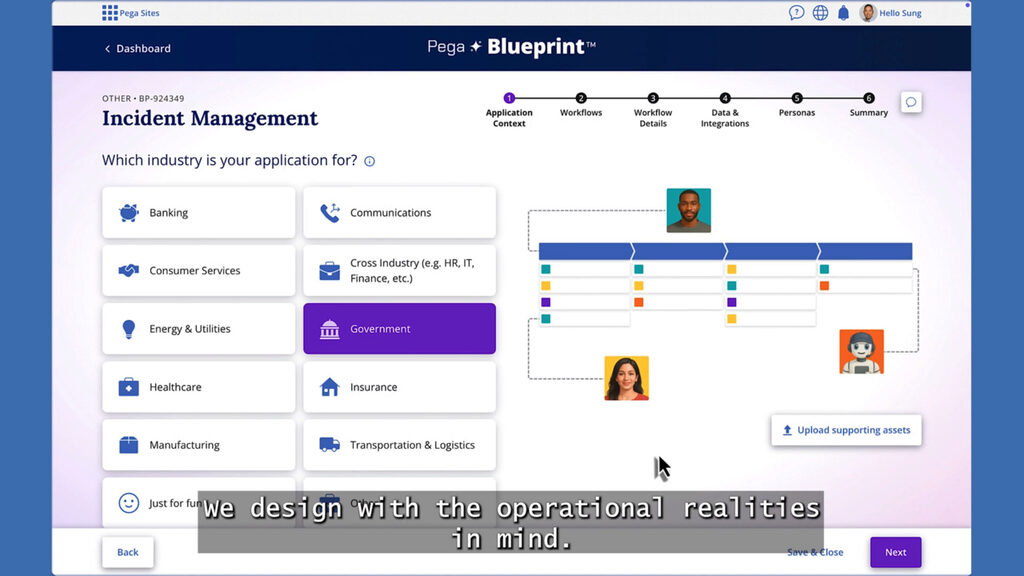
Task: Click the man persona portrait thumbnail
Action: coord(688,210)
